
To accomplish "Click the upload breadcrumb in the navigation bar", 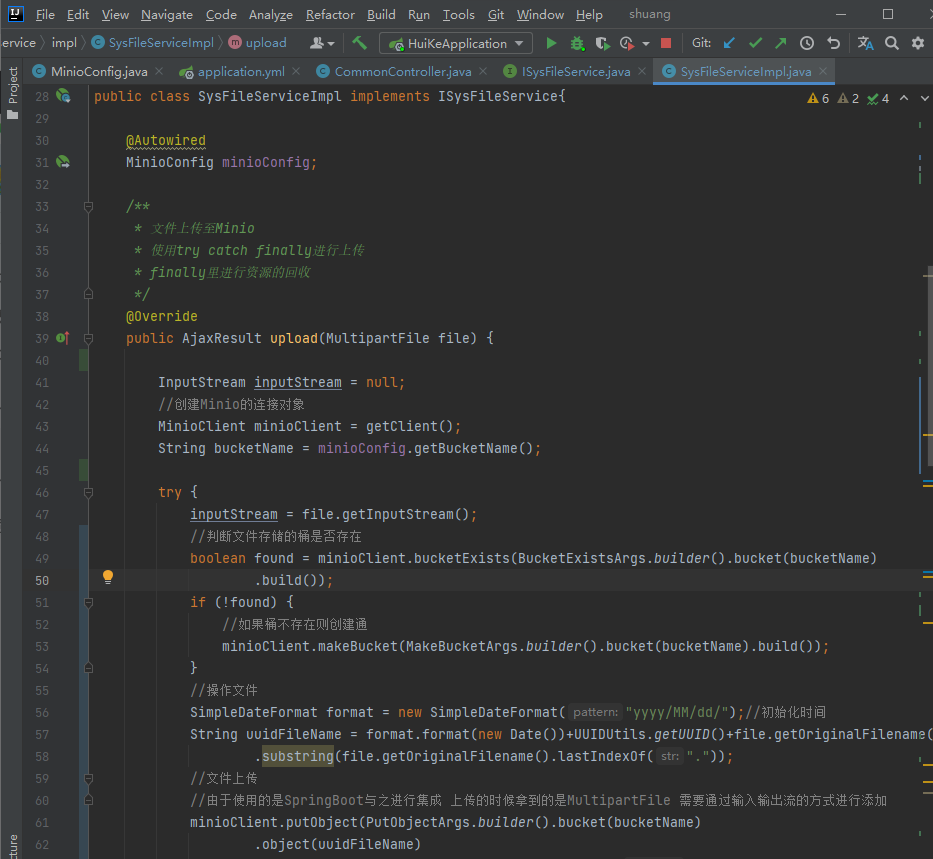I will coord(265,43).
